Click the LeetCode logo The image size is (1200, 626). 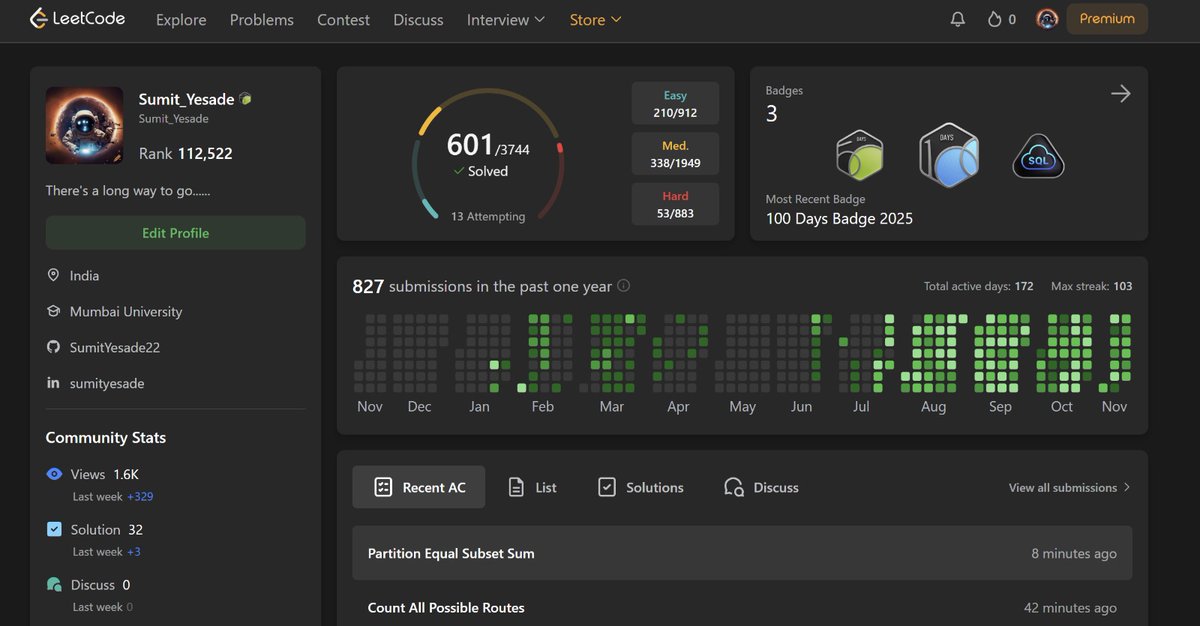click(77, 18)
